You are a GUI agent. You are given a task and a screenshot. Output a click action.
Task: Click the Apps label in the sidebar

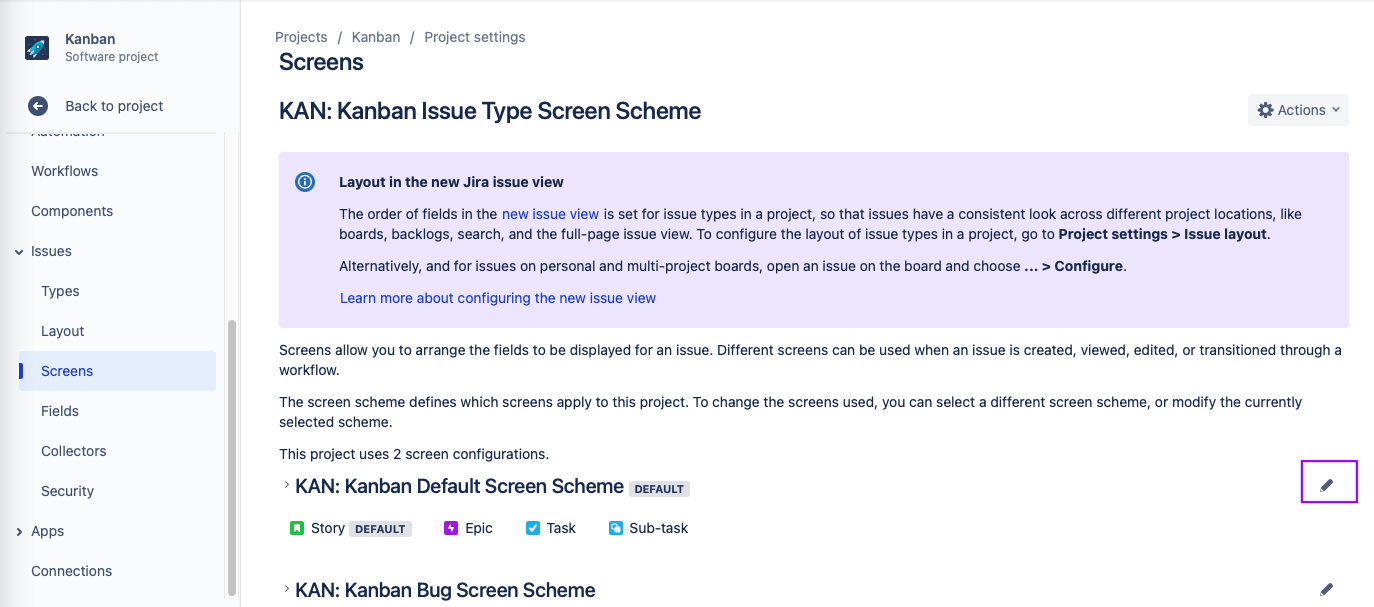tap(47, 531)
